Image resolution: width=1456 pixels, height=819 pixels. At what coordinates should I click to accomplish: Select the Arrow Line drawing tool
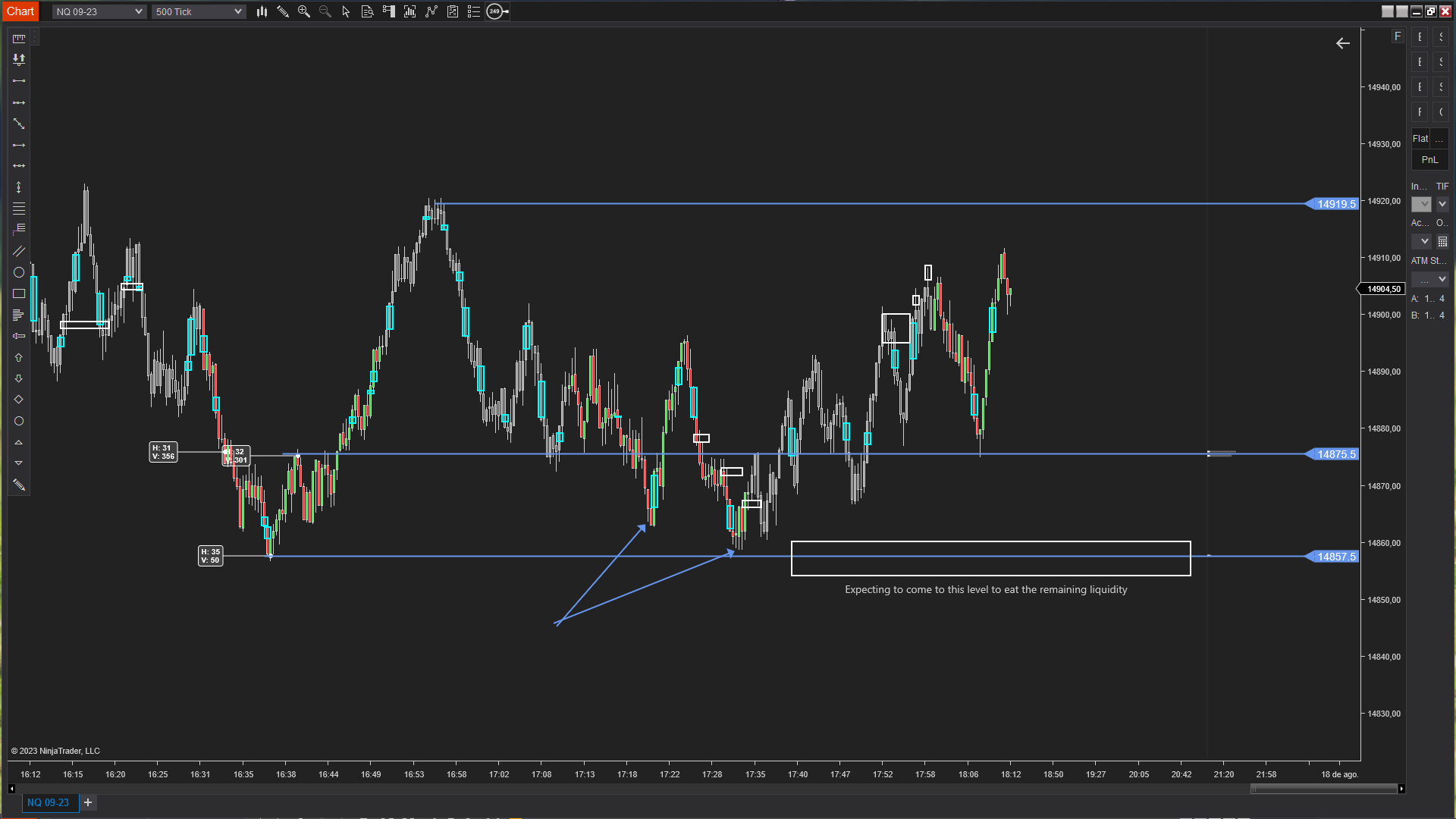tap(19, 145)
